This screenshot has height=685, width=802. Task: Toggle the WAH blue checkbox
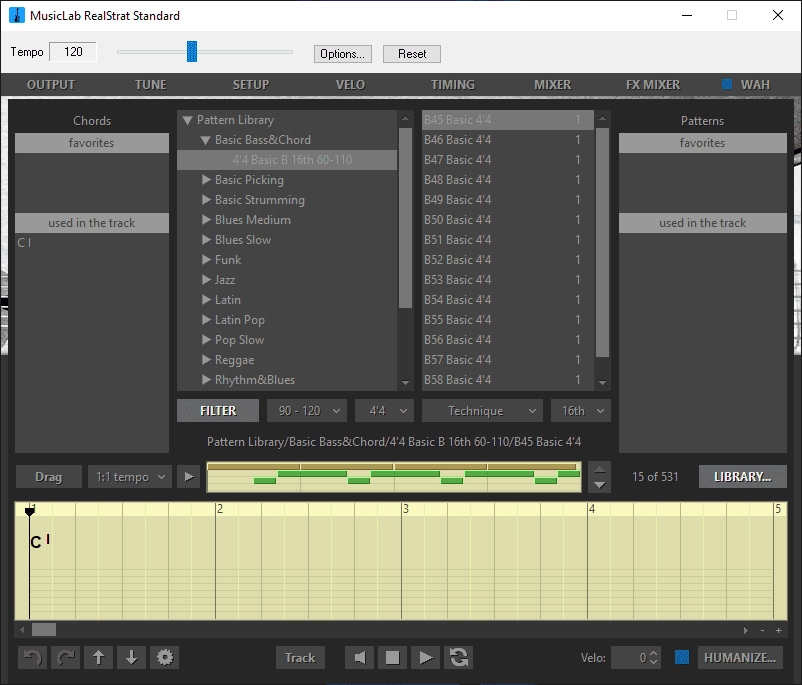[x=726, y=84]
